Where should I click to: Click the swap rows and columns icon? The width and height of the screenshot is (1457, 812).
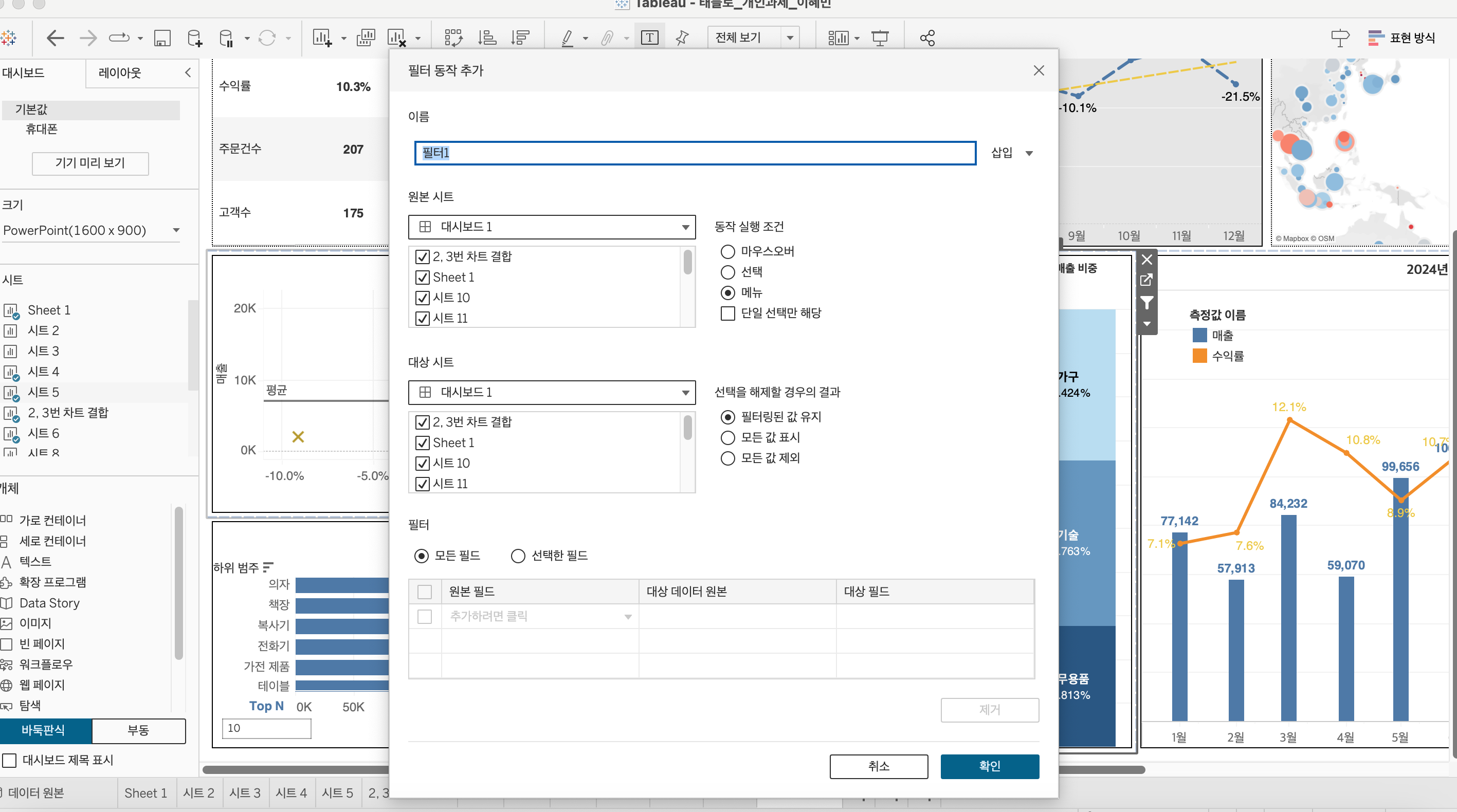[x=453, y=38]
